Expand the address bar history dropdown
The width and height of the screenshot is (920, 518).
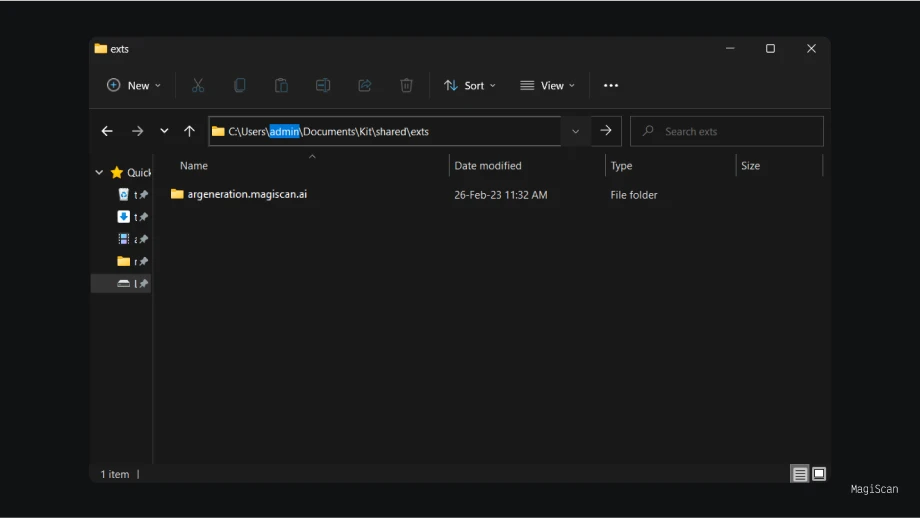click(576, 131)
